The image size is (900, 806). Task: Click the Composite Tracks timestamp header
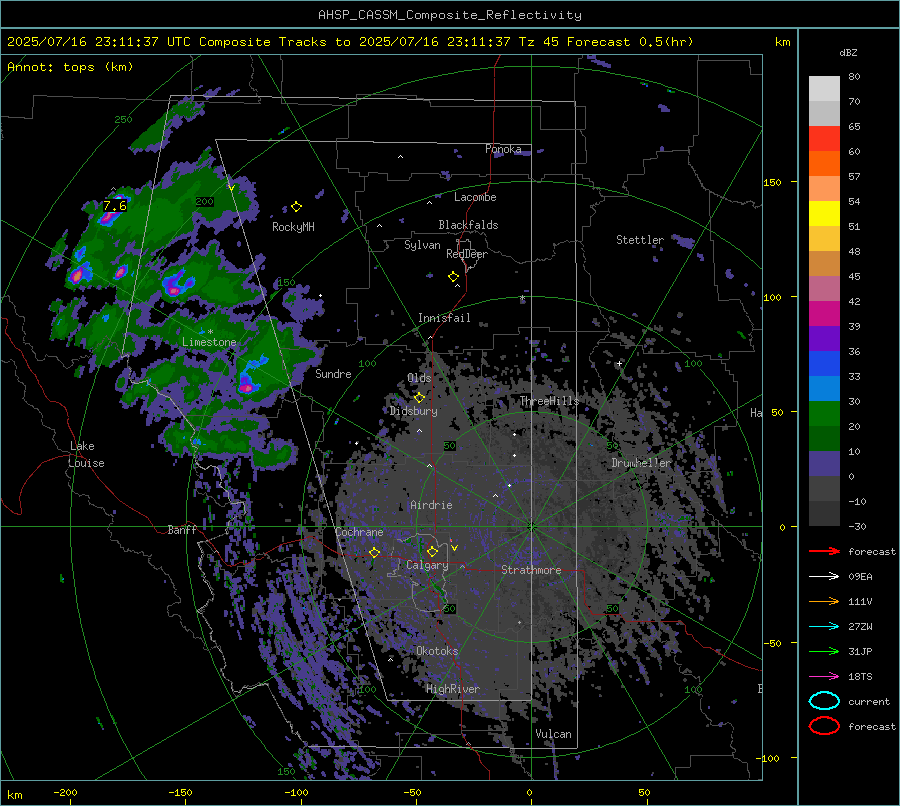(x=350, y=42)
